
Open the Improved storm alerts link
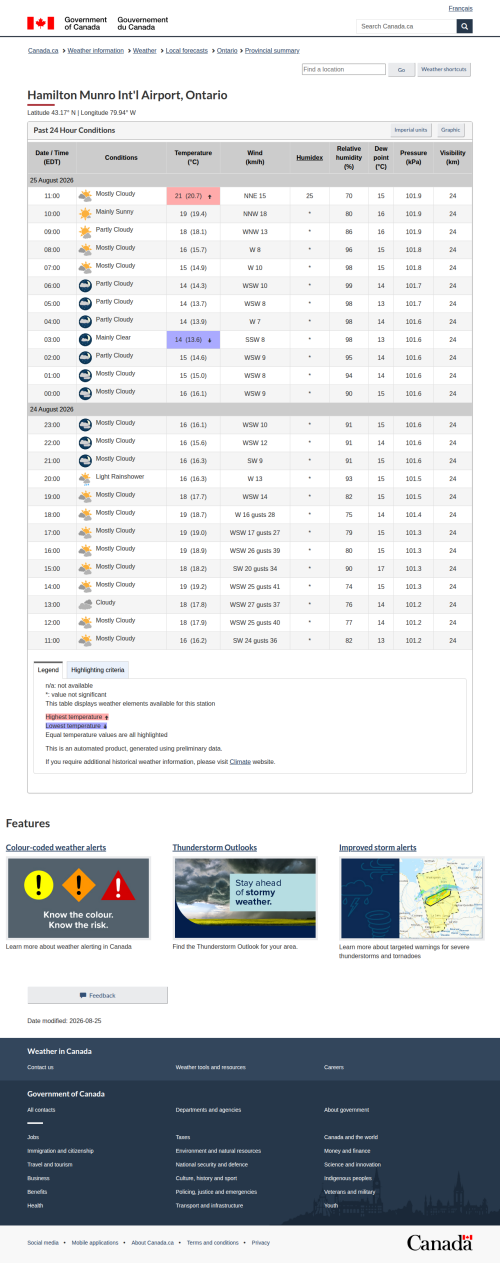click(378, 847)
